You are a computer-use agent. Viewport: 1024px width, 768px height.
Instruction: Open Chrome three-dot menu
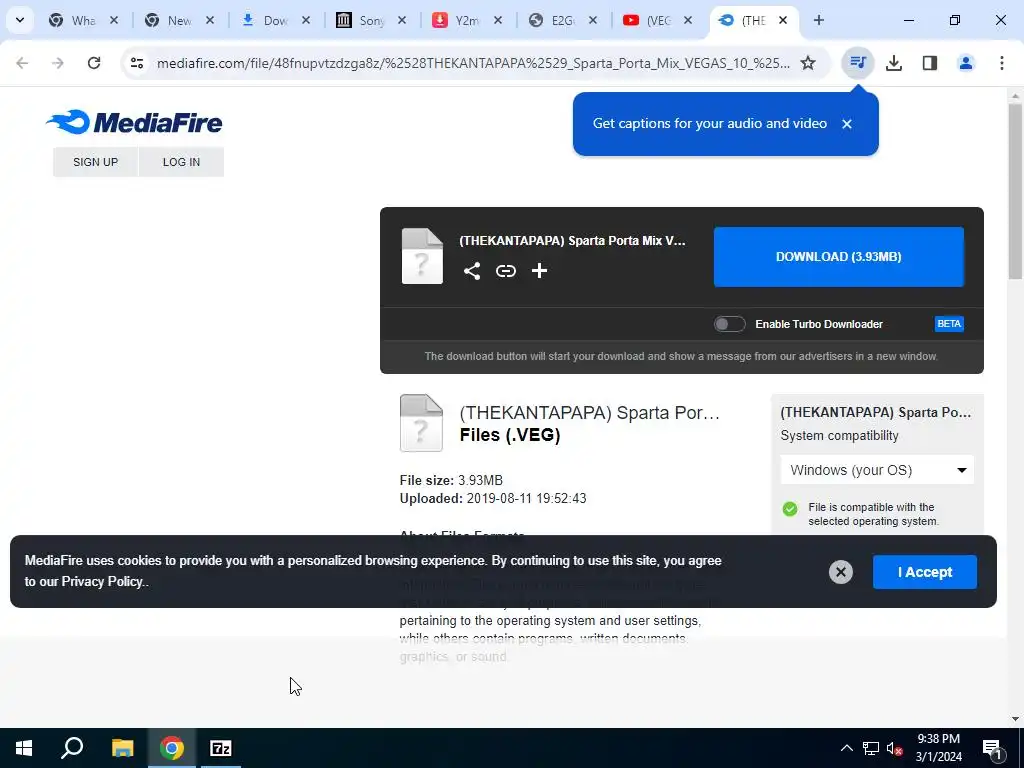pyautogui.click(x=1002, y=63)
